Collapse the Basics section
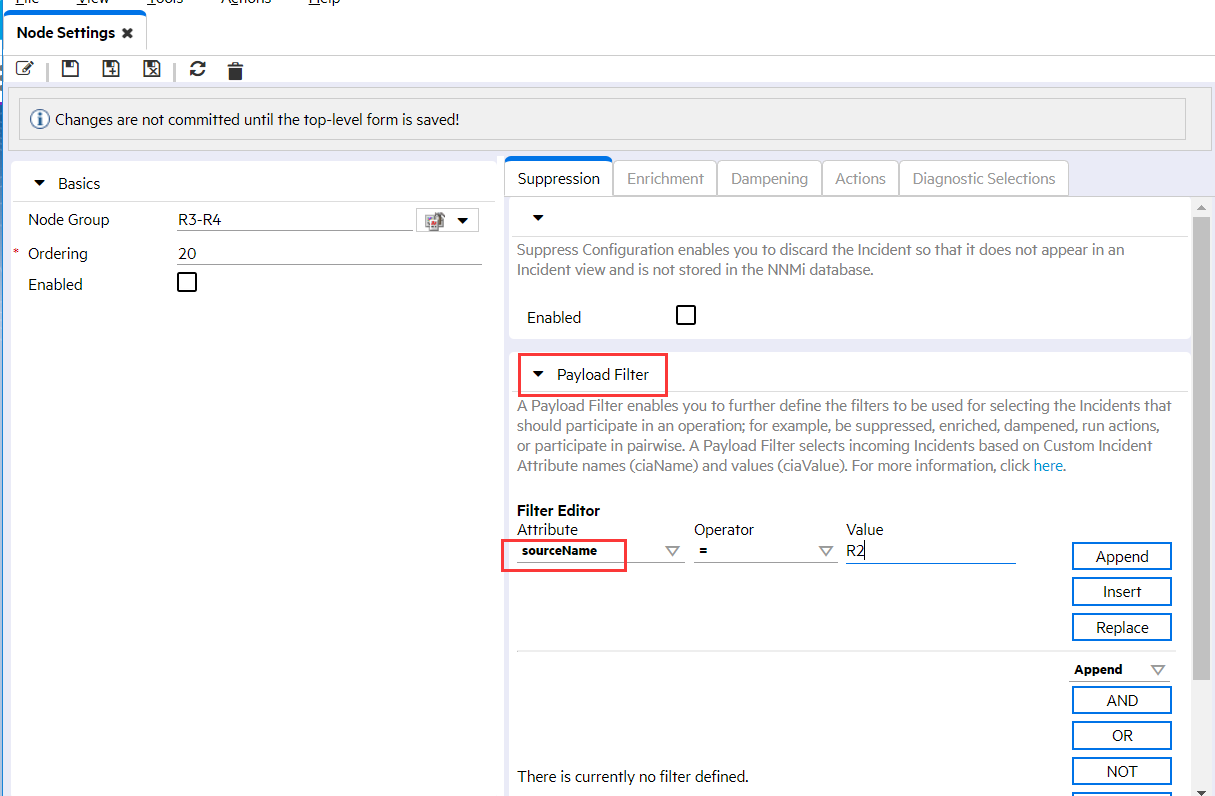The image size is (1215, 796). tap(40, 184)
